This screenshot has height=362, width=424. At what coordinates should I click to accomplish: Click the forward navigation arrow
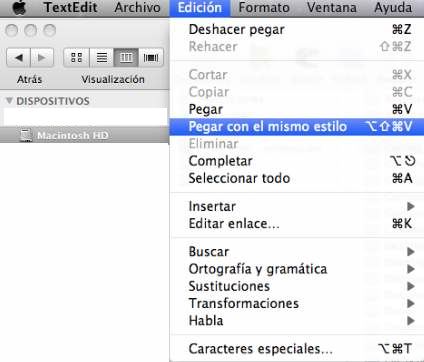(x=42, y=58)
